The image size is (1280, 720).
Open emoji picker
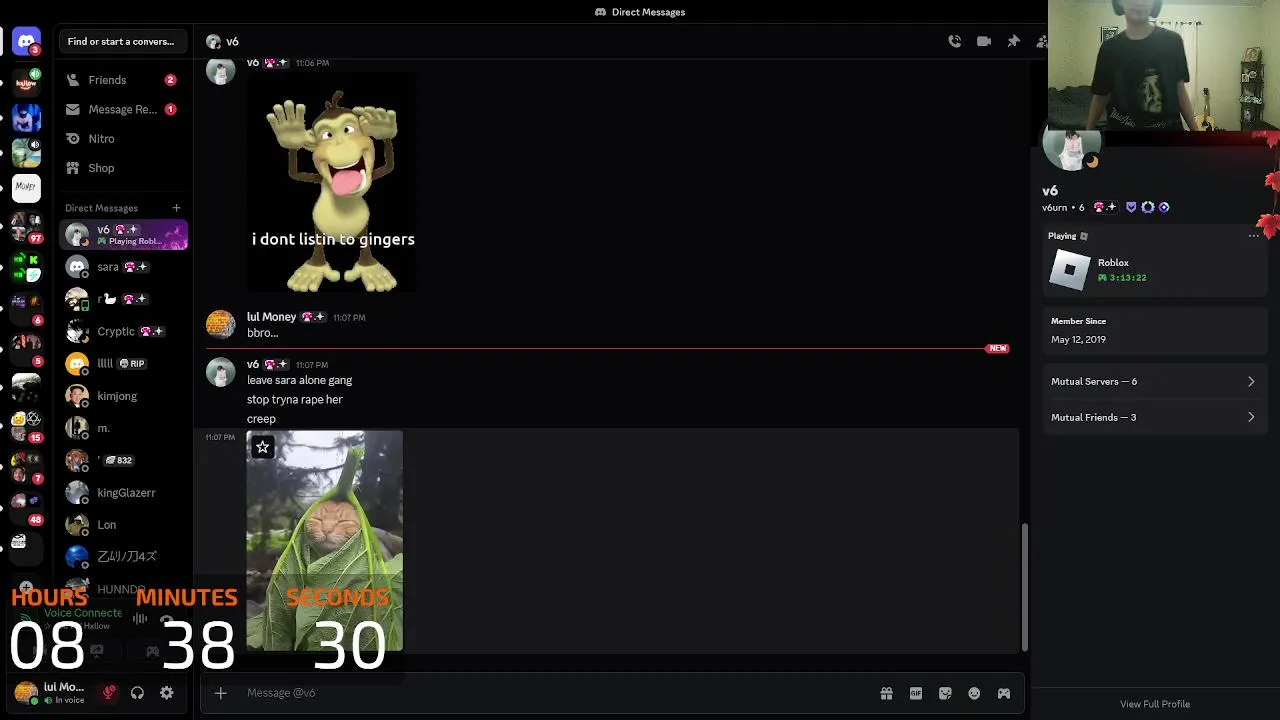[x=974, y=693]
